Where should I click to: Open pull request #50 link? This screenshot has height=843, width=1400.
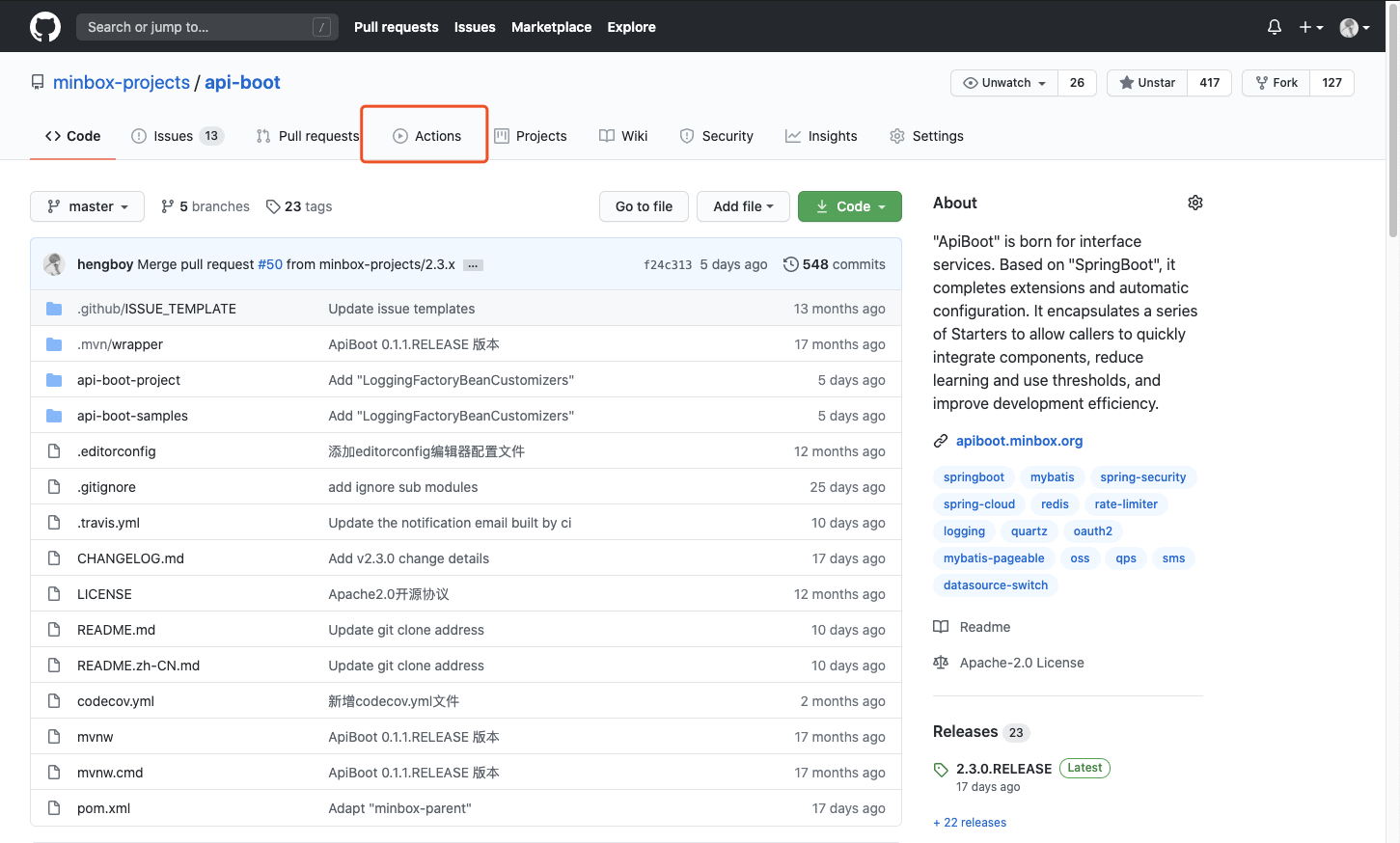pyautogui.click(x=270, y=264)
